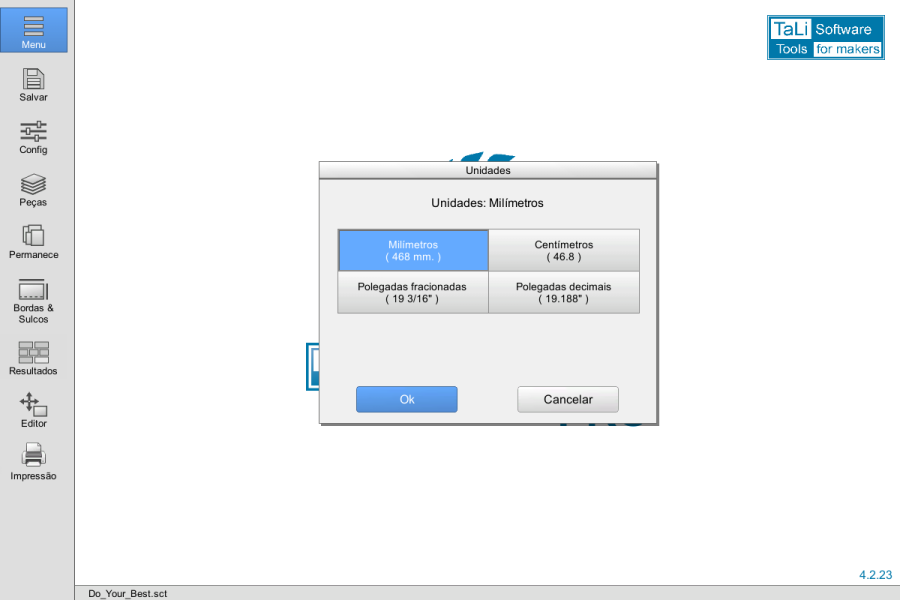Click version number 4.2.23
Viewport: 900px width, 600px height.
tap(875, 575)
